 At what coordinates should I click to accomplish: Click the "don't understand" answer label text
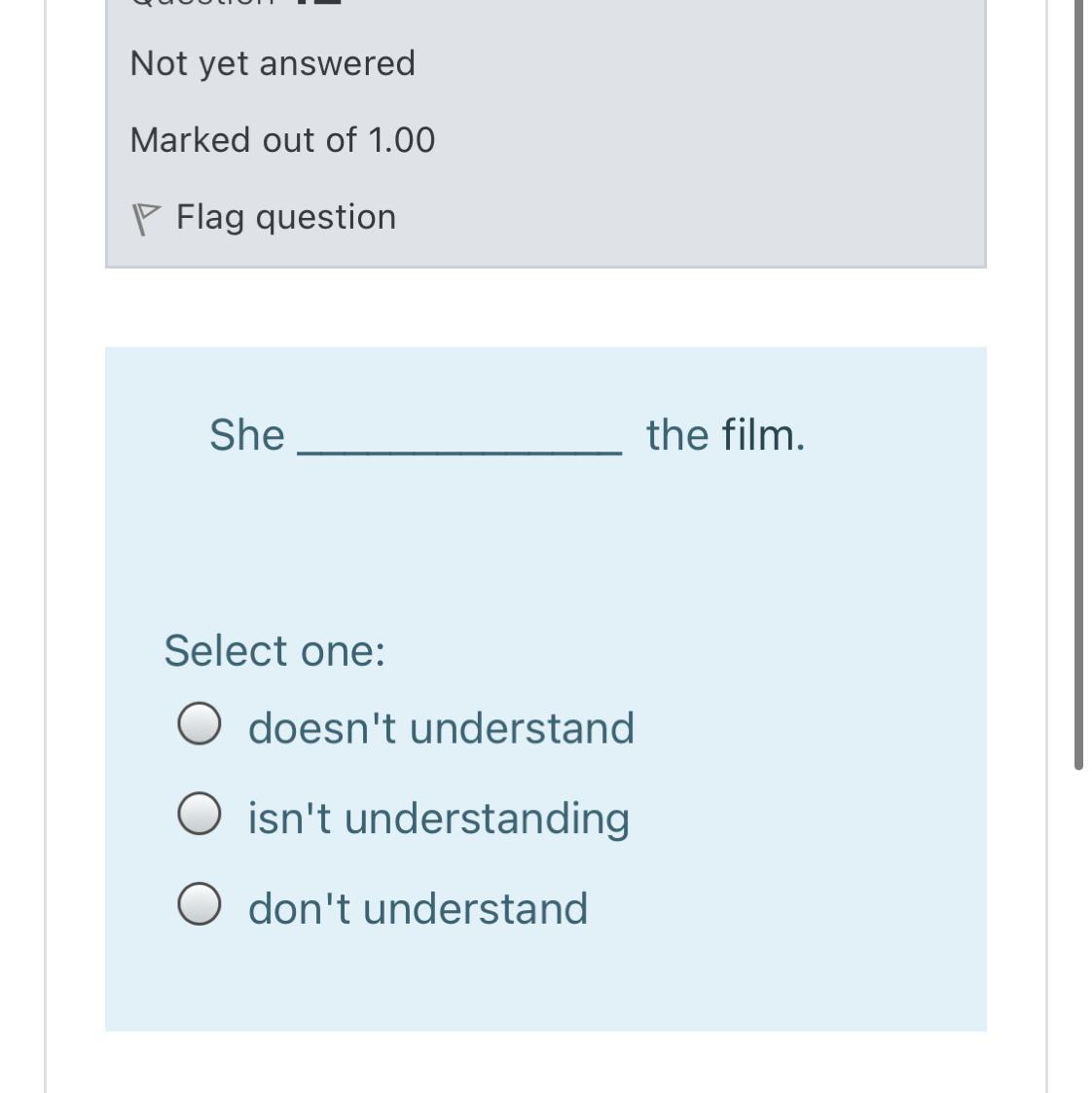tap(418, 908)
